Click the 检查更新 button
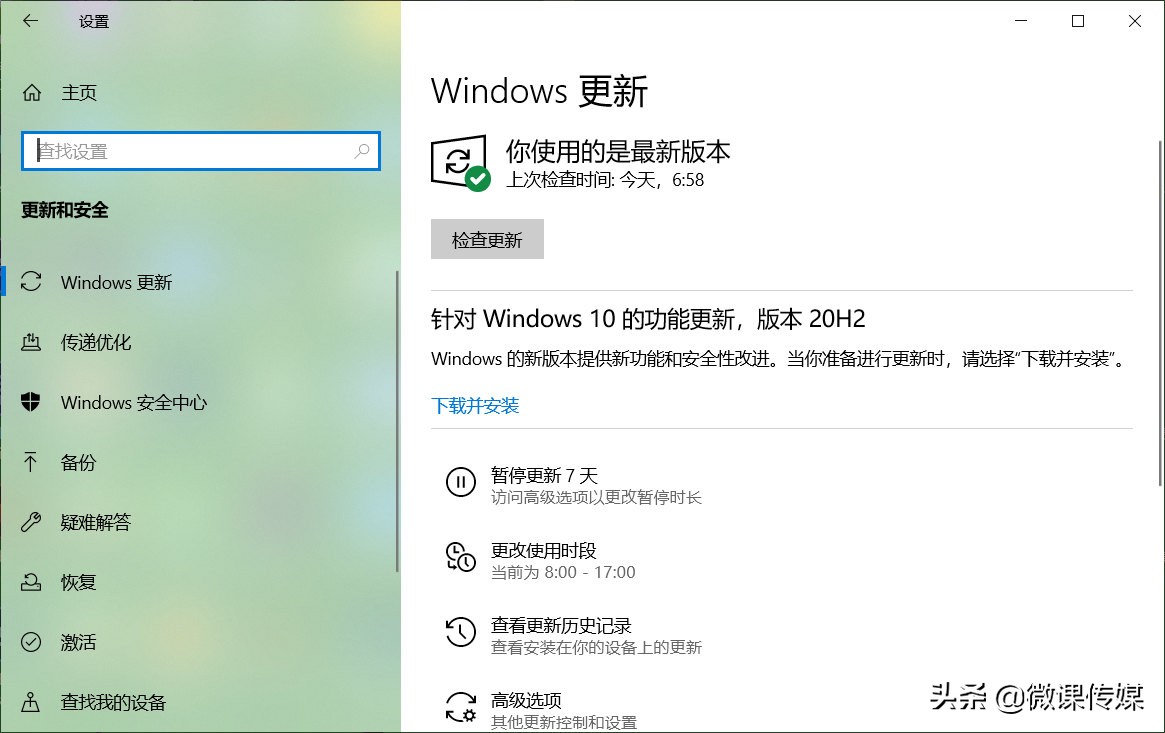Viewport: 1165px width, 733px height. coord(487,239)
